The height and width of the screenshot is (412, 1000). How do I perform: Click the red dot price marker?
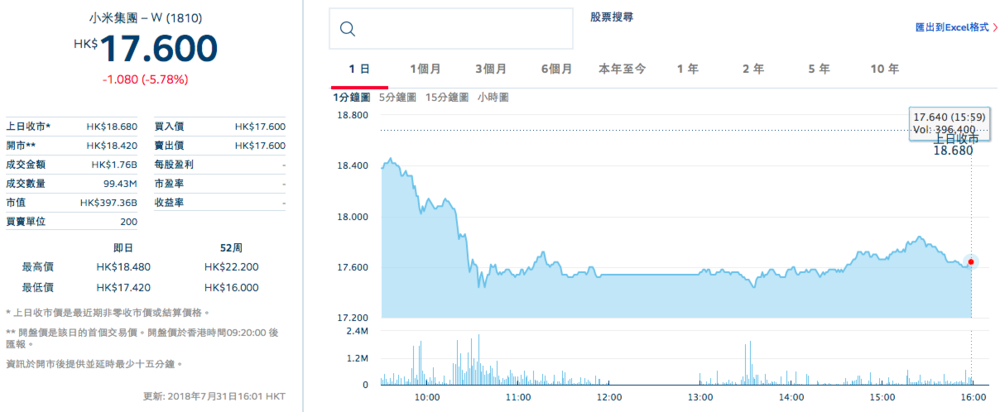(971, 262)
